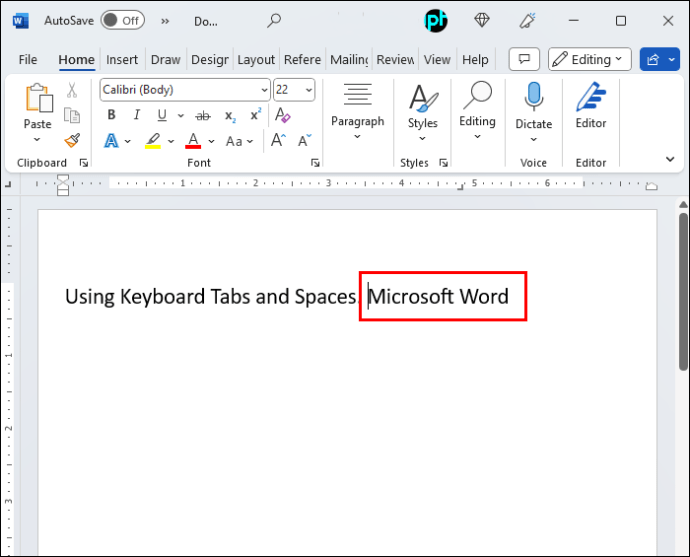Viewport: 690px width, 557px height.
Task: Open the search magnifier in title bar
Action: click(x=274, y=21)
